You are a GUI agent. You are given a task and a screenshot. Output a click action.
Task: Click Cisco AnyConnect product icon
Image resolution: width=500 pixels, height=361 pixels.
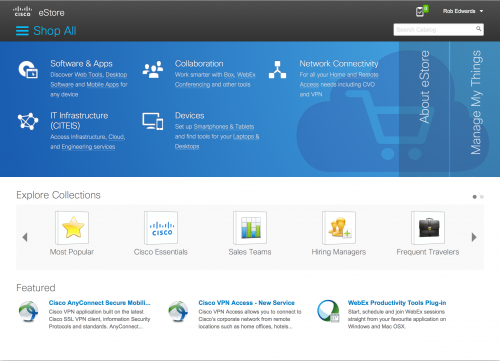[29, 311]
